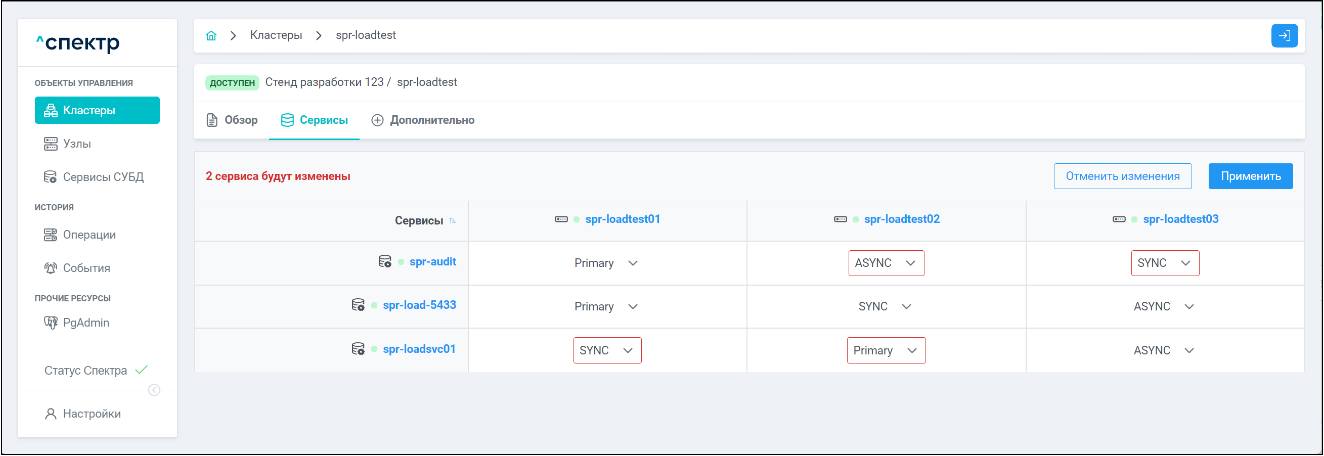Open SYNC dropdown for spr-loadsvc01 on spr-loadtest01

tap(607, 351)
